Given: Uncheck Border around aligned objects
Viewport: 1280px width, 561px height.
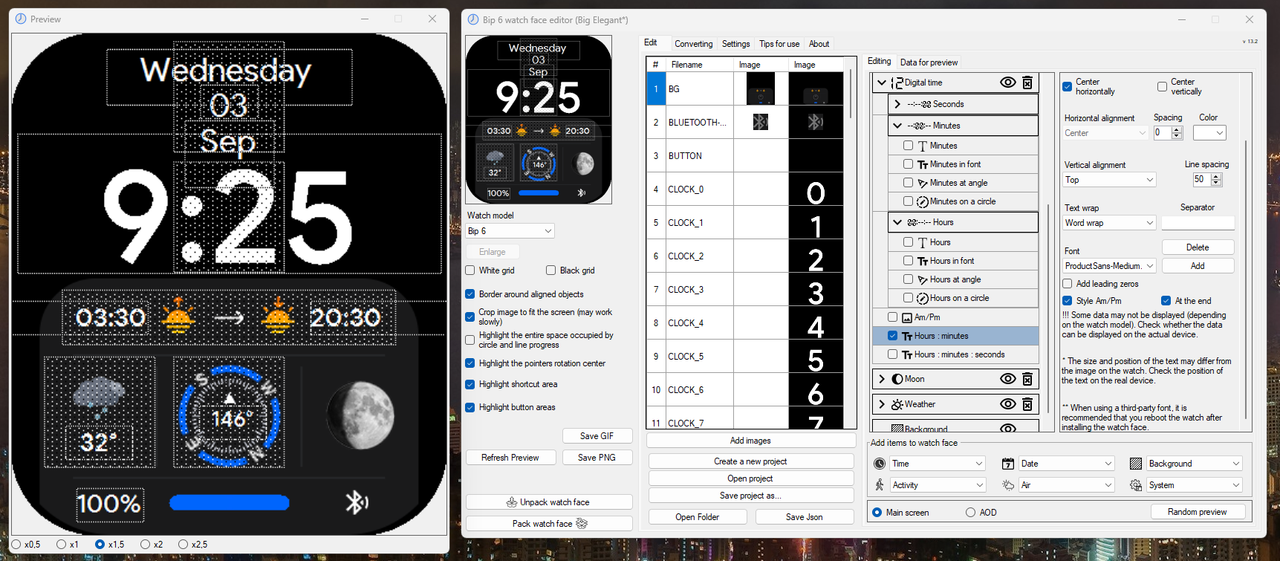Looking at the screenshot, I should click(x=471, y=294).
